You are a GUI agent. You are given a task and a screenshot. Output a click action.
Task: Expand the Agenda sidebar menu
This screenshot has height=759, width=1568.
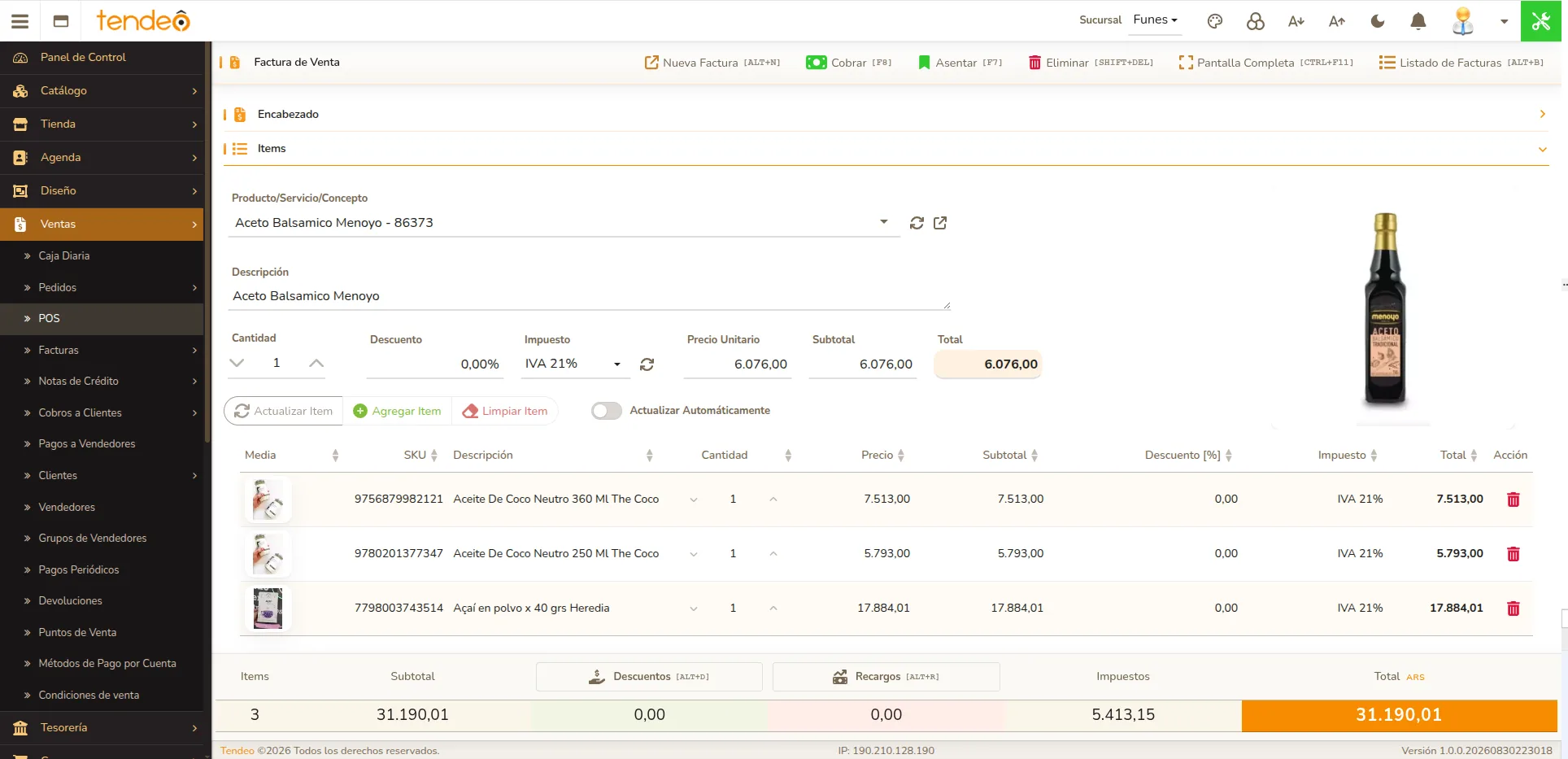[102, 158]
